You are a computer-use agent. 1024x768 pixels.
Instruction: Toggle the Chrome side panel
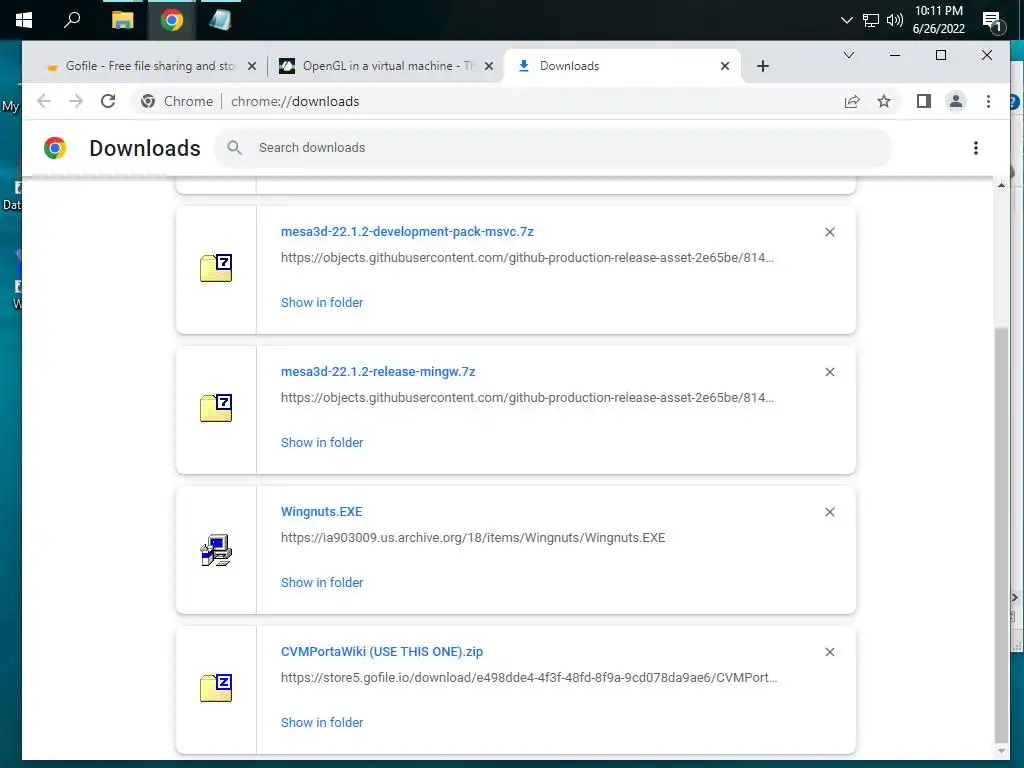(923, 101)
